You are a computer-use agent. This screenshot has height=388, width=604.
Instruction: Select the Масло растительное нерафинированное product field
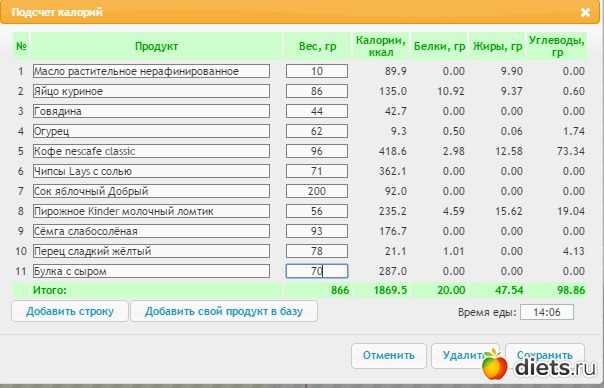tap(151, 71)
